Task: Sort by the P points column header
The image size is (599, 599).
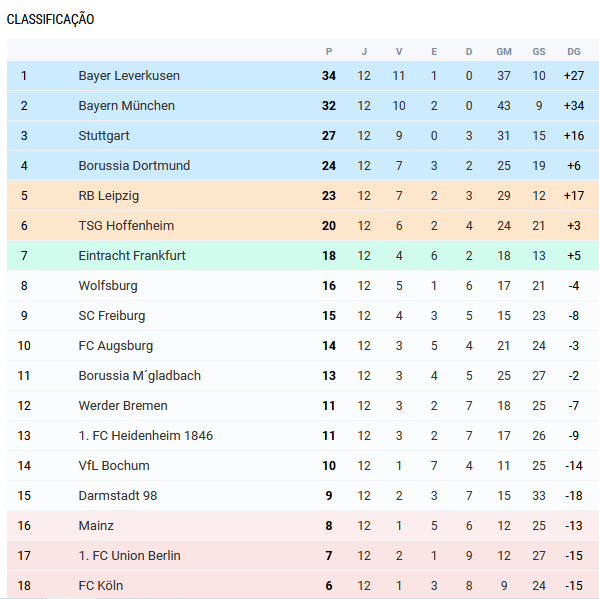Action: tap(329, 52)
